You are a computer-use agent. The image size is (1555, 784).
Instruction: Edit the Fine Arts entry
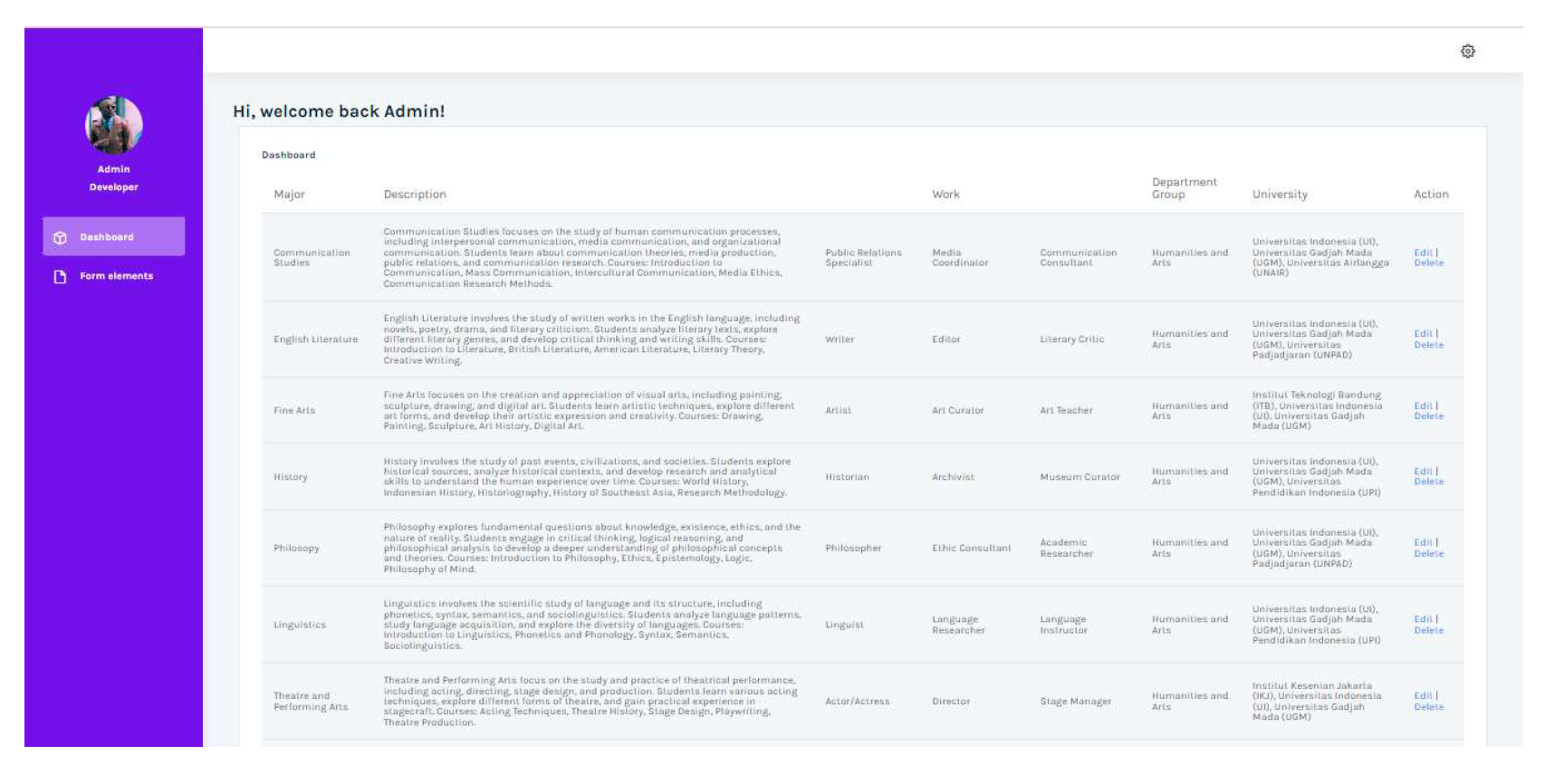click(x=1423, y=406)
